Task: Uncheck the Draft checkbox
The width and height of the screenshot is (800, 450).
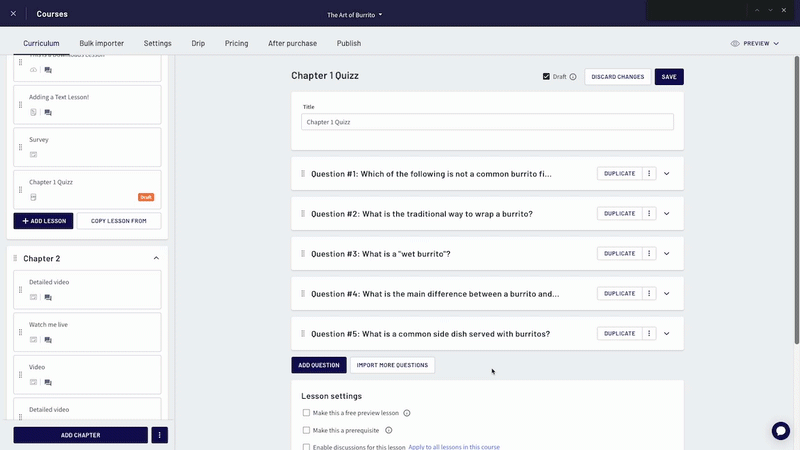Action: point(546,77)
